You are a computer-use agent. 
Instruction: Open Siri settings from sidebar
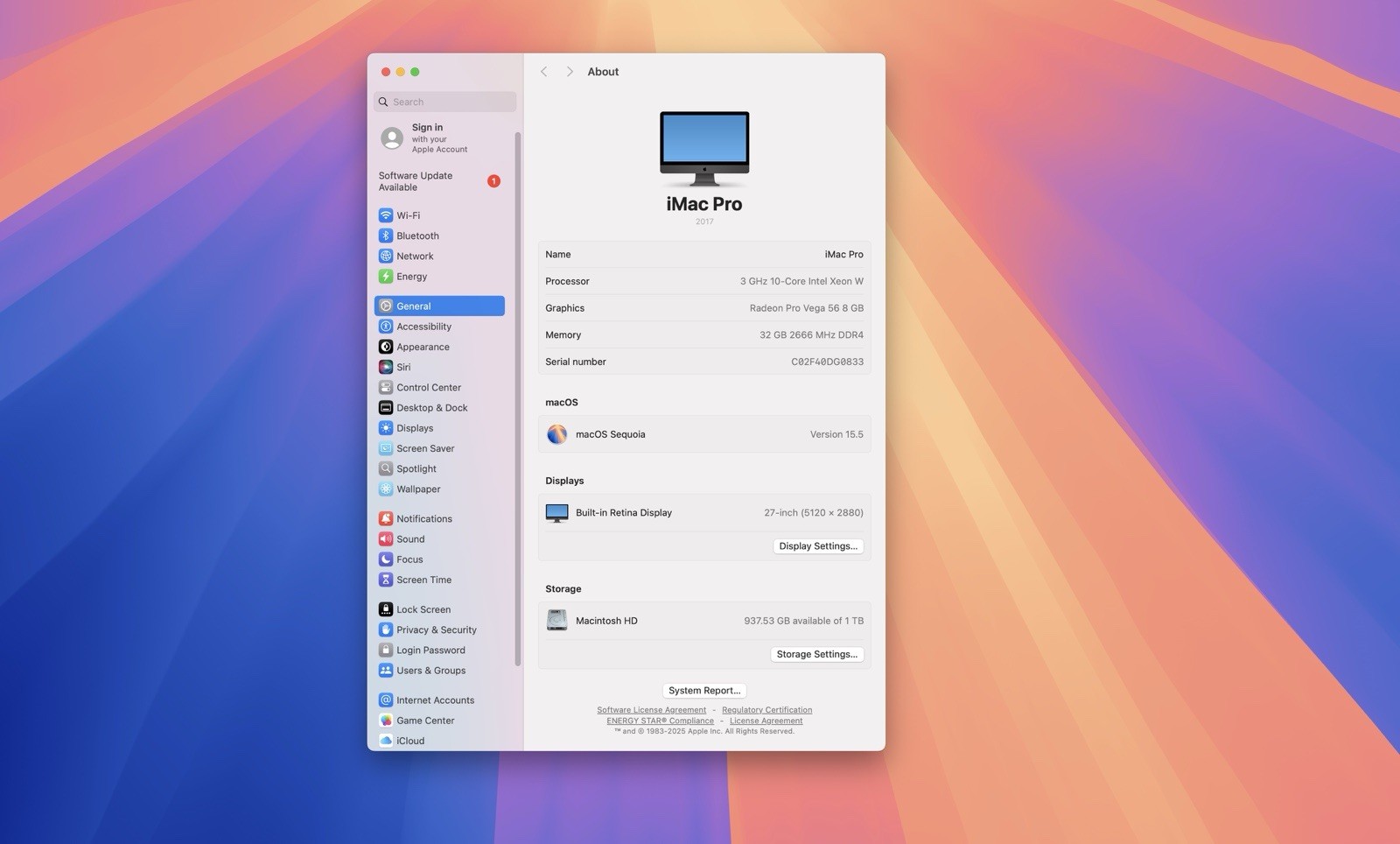tap(402, 367)
